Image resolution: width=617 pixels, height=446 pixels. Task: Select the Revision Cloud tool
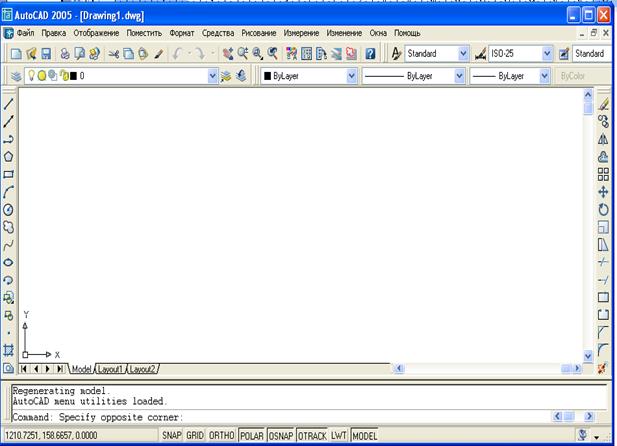tap(8, 227)
